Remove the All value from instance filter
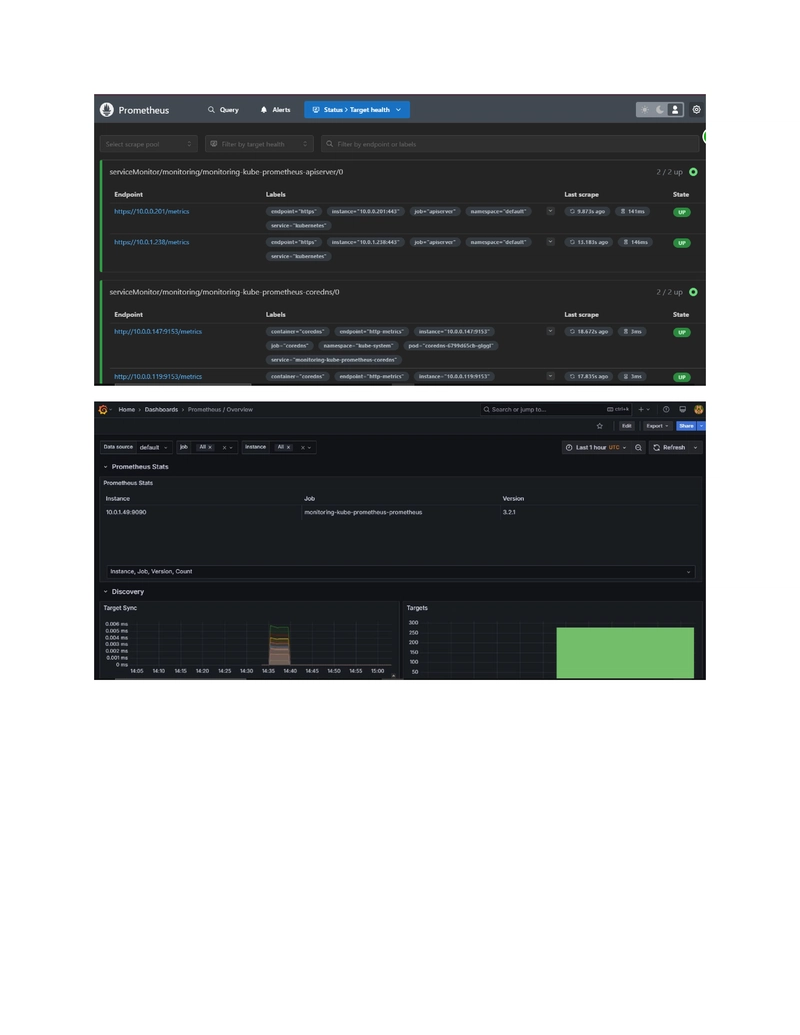This screenshot has width=800, height=1035. [x=288, y=447]
